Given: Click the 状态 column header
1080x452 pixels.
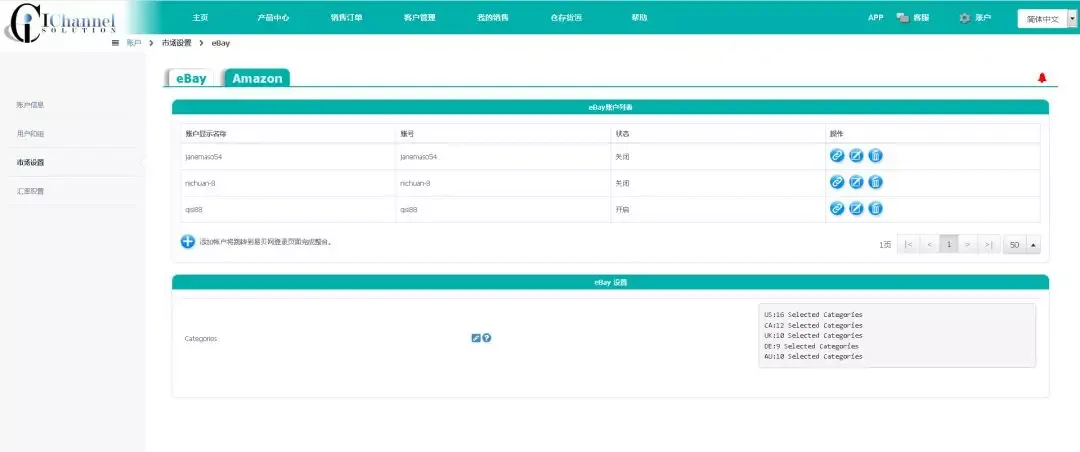Looking at the screenshot, I should click(621, 133).
